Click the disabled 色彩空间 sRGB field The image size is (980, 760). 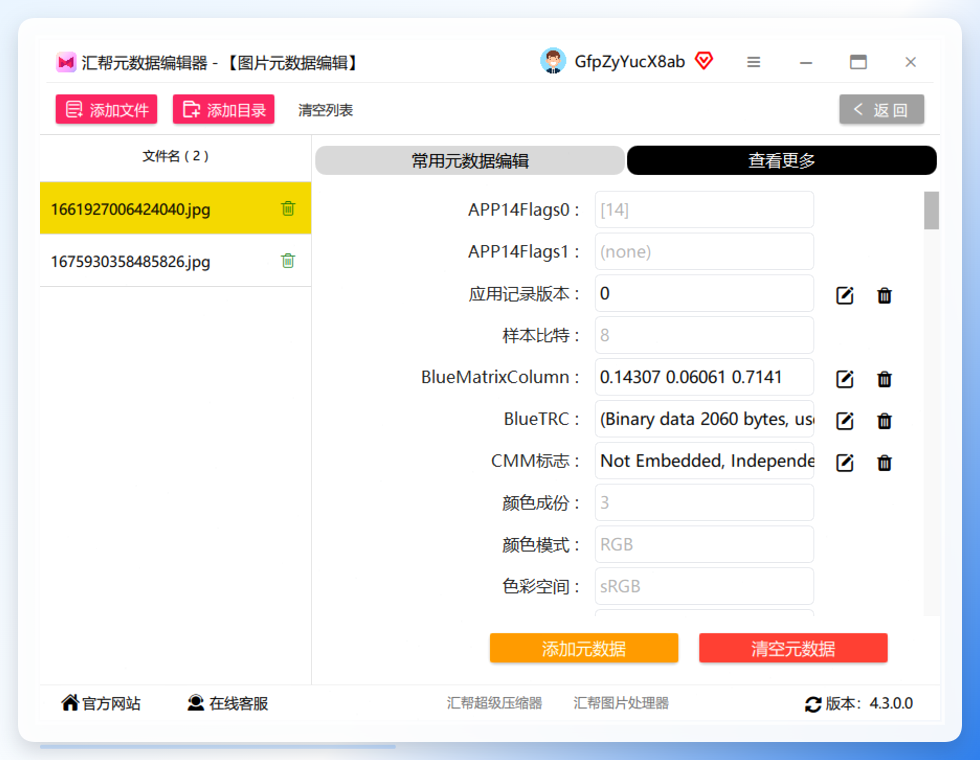[x=704, y=586]
